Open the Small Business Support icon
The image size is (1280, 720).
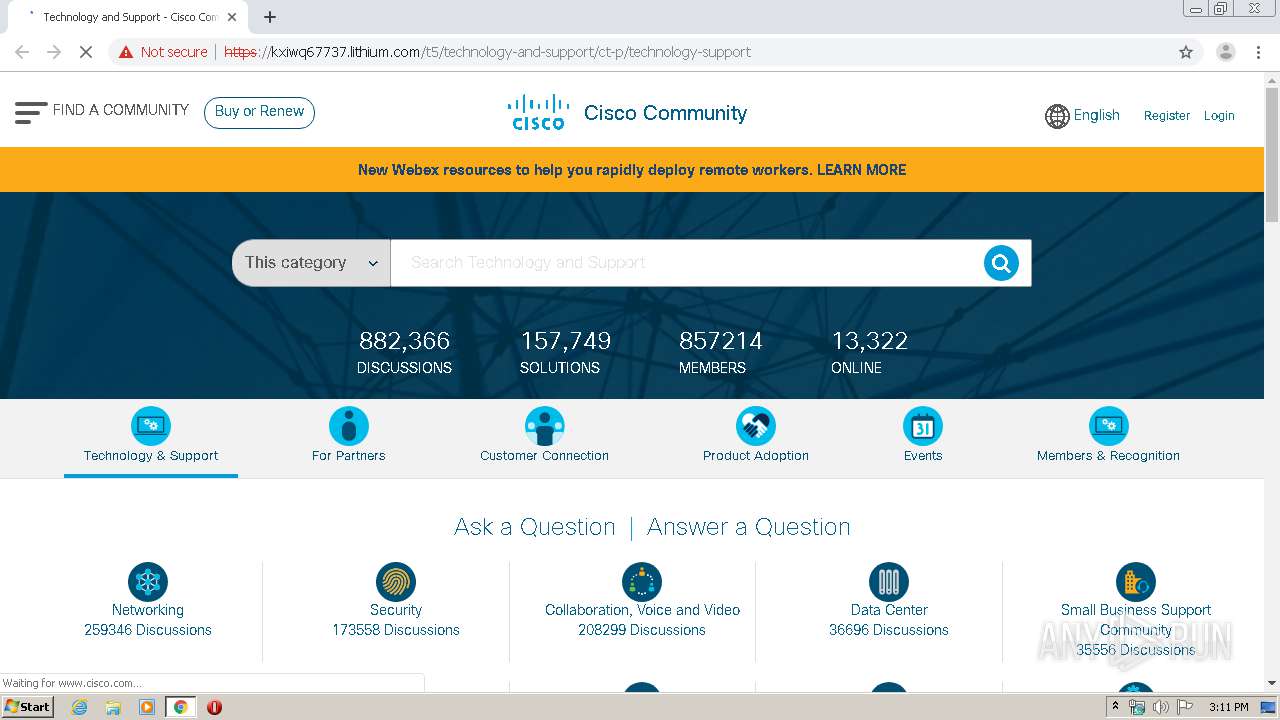click(1136, 581)
